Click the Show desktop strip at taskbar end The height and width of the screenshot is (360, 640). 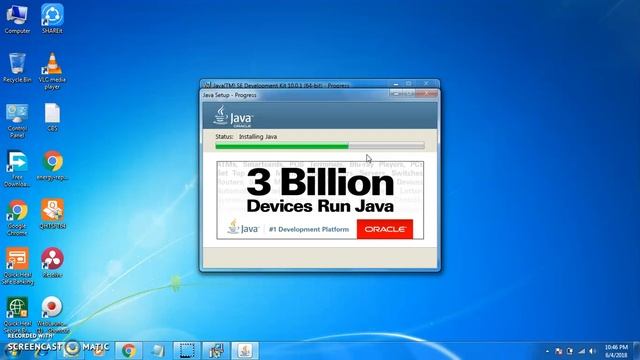(636, 351)
